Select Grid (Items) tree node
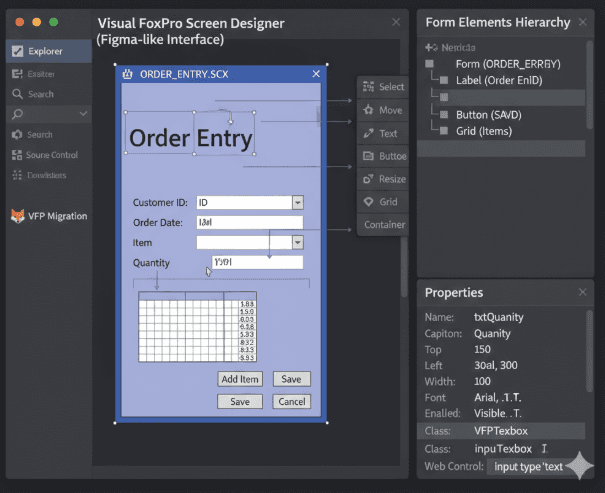 point(484,131)
